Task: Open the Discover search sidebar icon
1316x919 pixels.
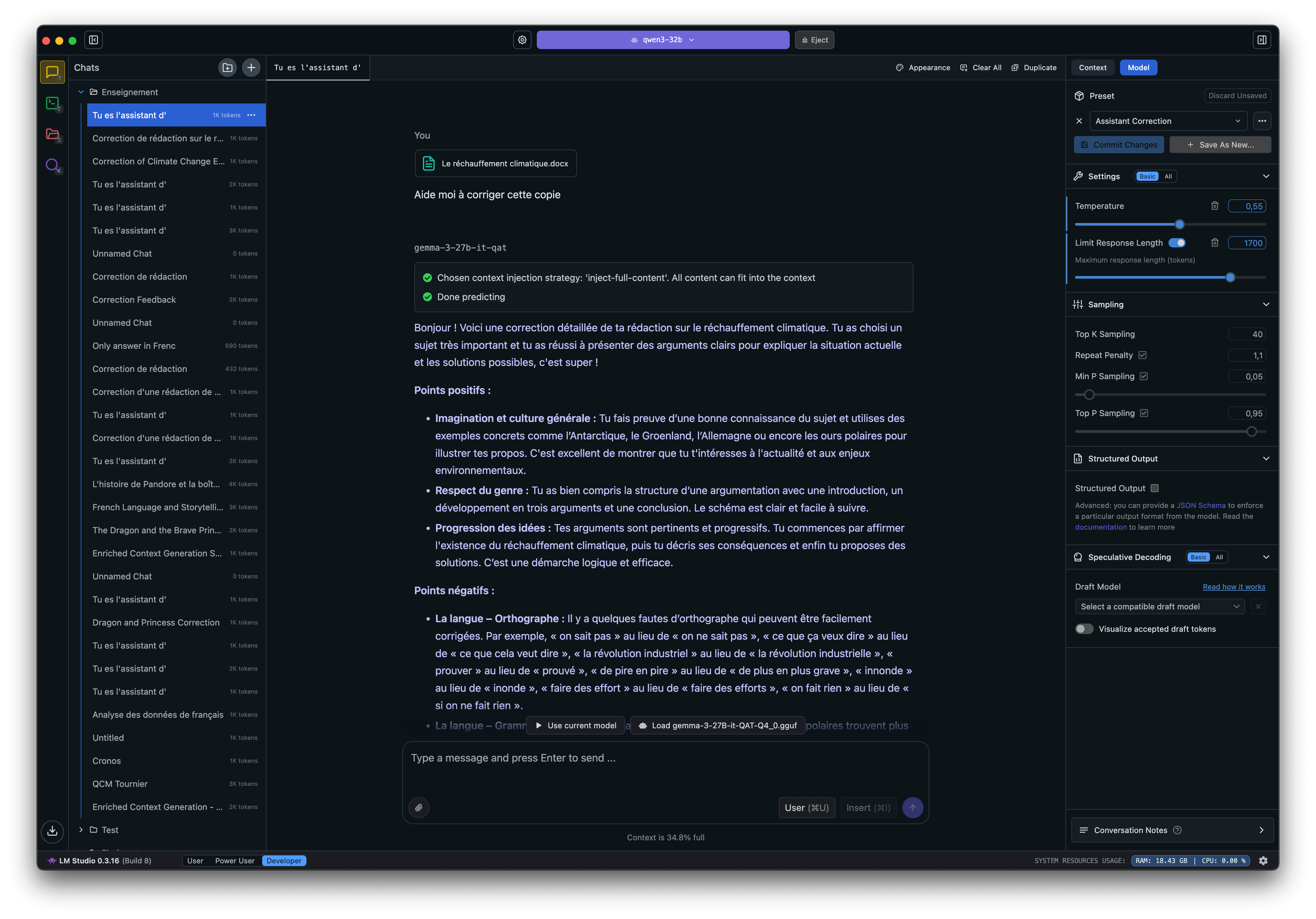Action: pos(52,165)
